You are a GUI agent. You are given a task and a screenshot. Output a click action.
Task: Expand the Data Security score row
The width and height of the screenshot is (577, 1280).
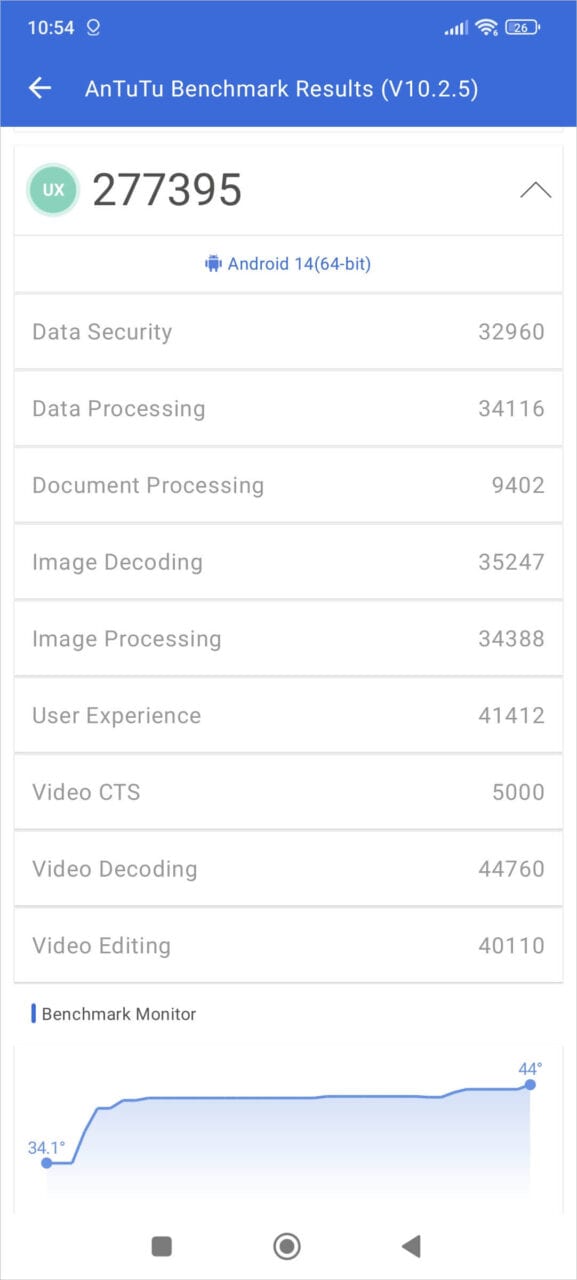tap(288, 331)
